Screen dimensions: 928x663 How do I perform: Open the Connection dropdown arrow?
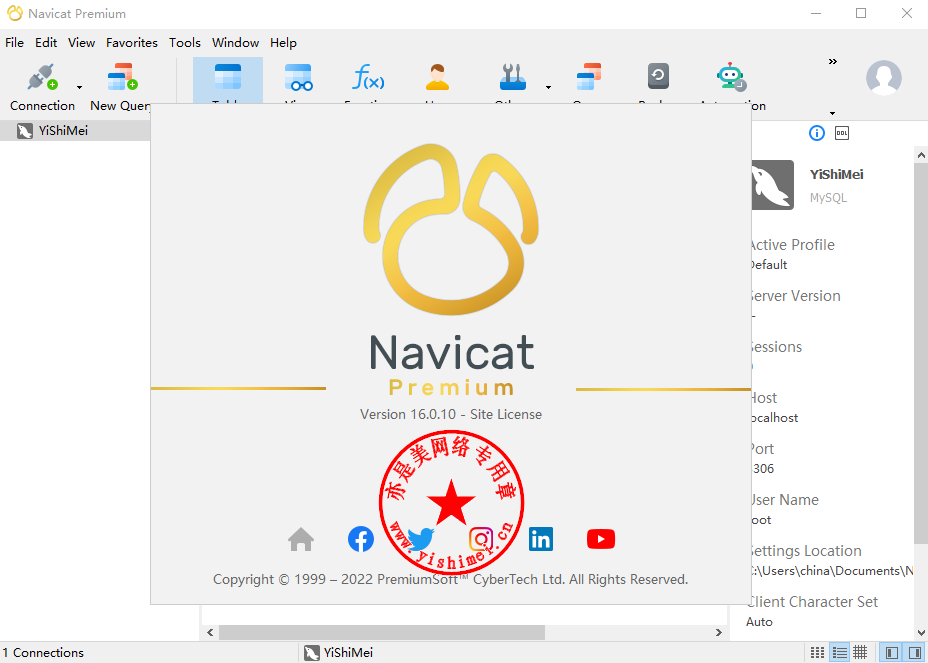click(x=79, y=88)
